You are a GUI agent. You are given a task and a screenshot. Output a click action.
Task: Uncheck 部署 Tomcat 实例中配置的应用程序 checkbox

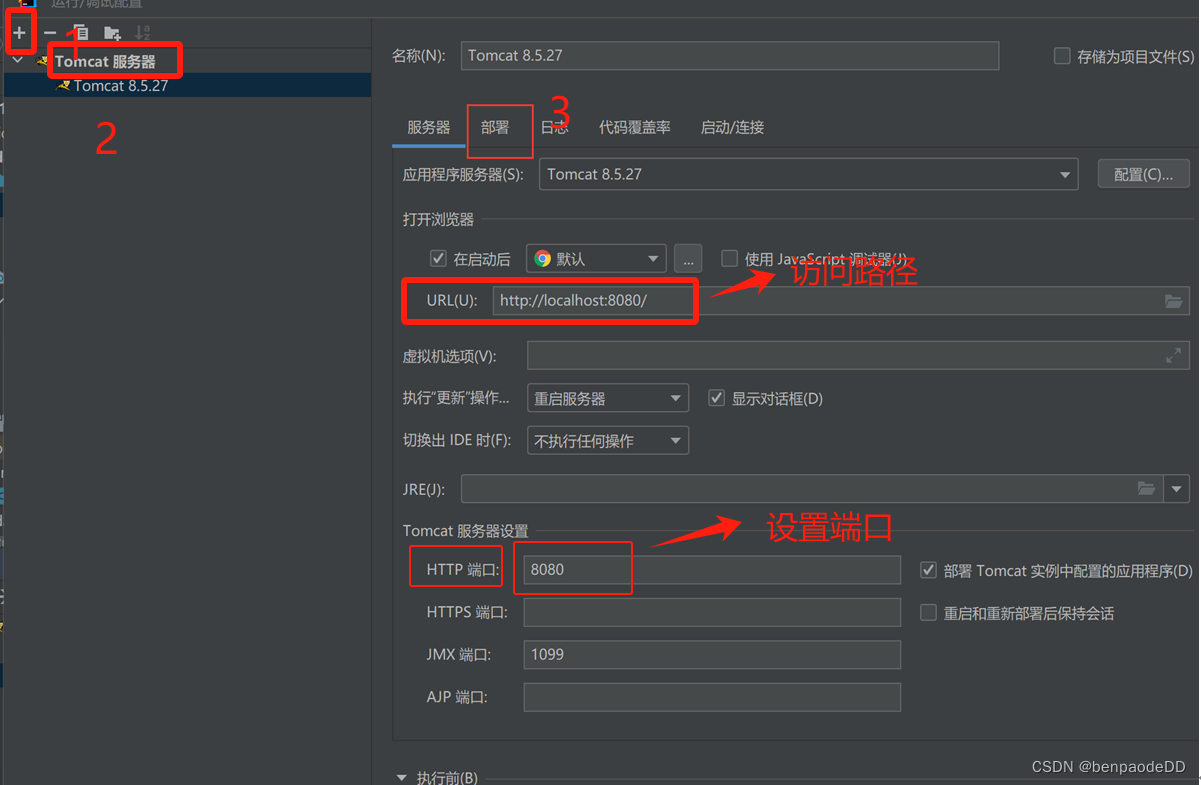(x=928, y=570)
